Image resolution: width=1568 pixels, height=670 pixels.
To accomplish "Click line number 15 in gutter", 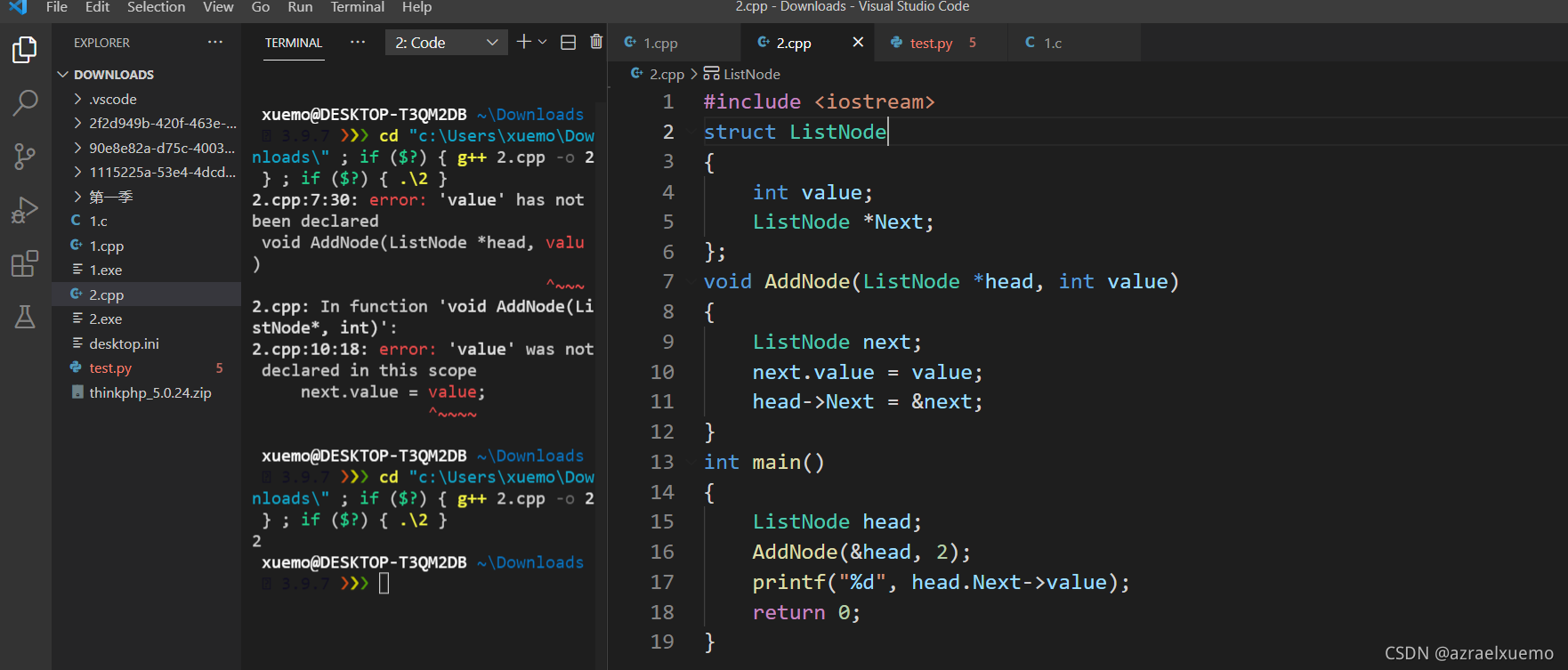I will click(x=662, y=522).
